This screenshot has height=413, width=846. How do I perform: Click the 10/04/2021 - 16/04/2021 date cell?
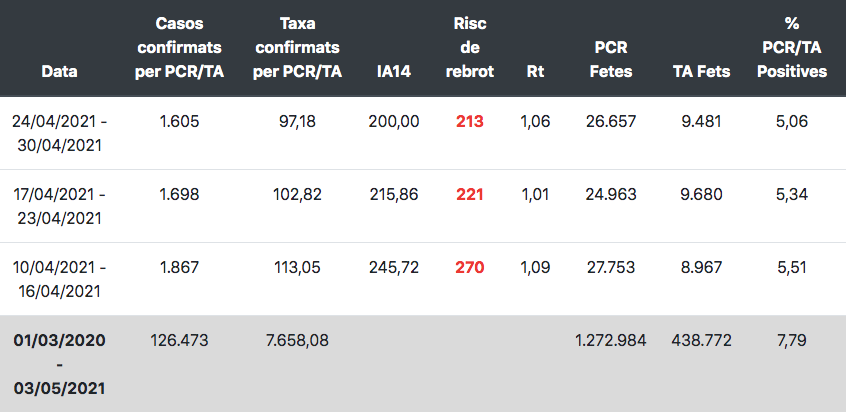[x=60, y=279]
